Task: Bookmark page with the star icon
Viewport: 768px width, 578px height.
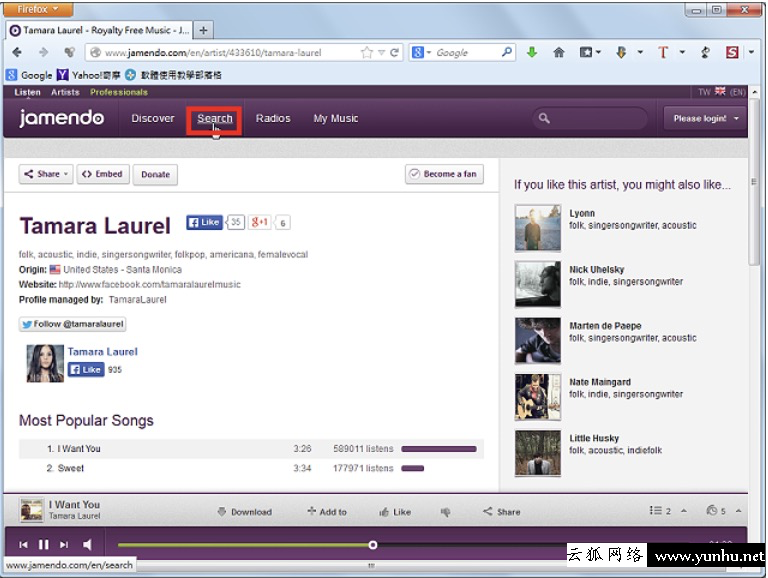Action: [x=366, y=53]
